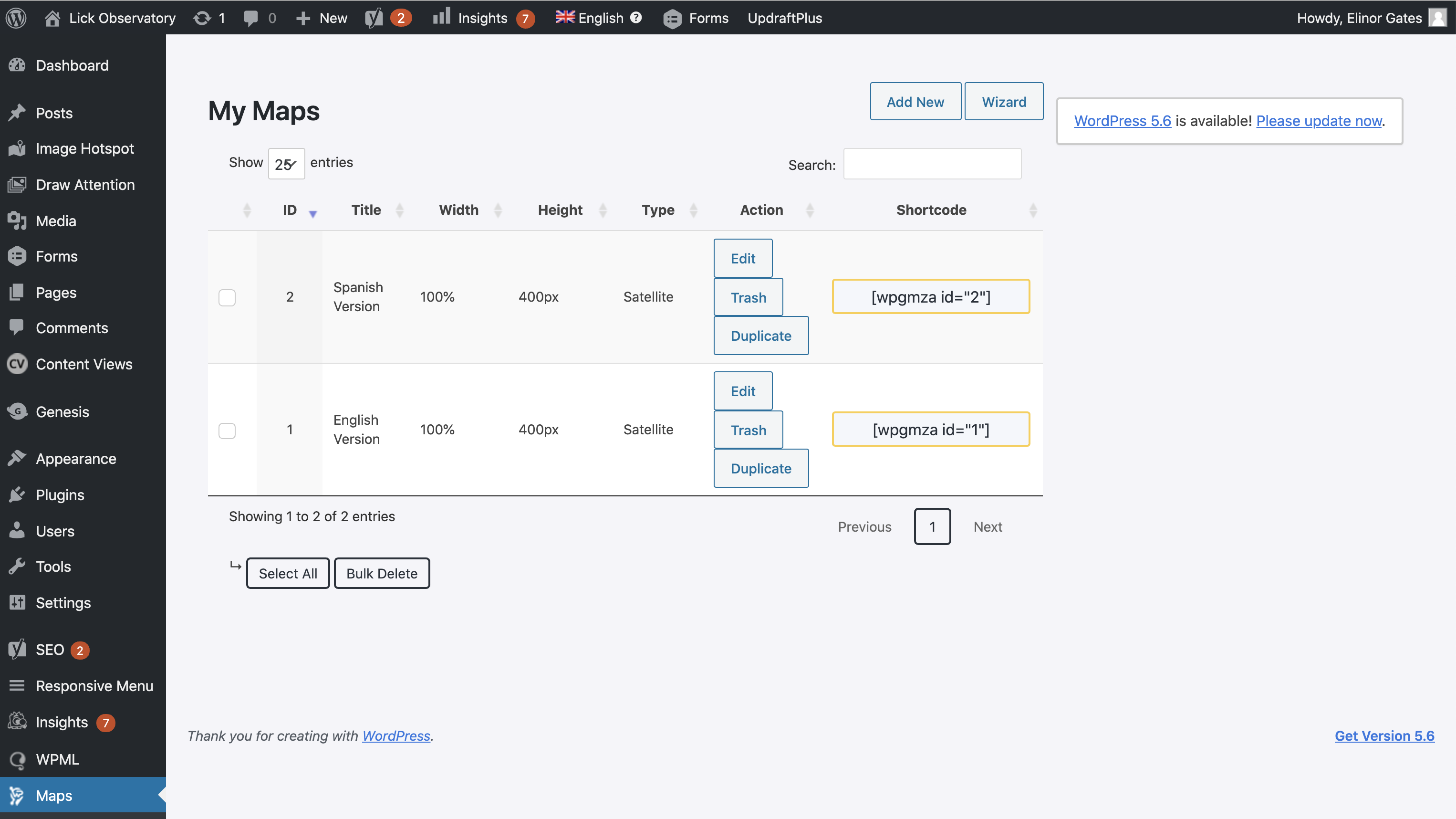The height and width of the screenshot is (819, 1456).
Task: Click Get Version 5.6 footer link
Action: pyautogui.click(x=1384, y=735)
